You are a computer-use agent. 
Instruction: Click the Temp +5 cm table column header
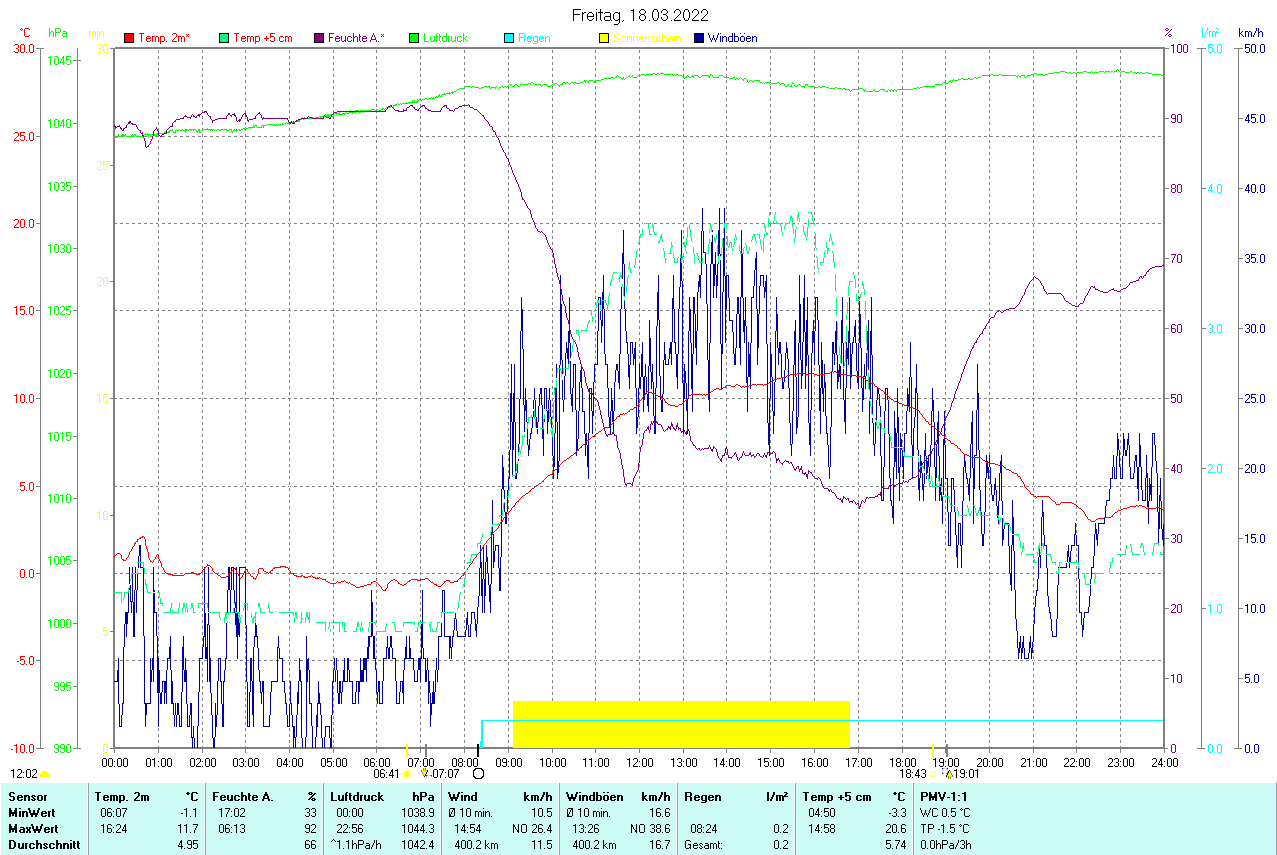click(x=836, y=797)
